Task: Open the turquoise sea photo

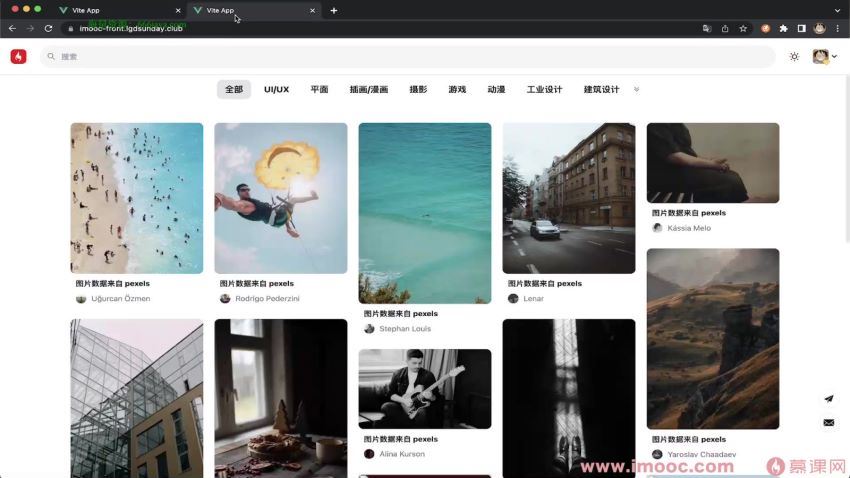Action: pyautogui.click(x=425, y=213)
